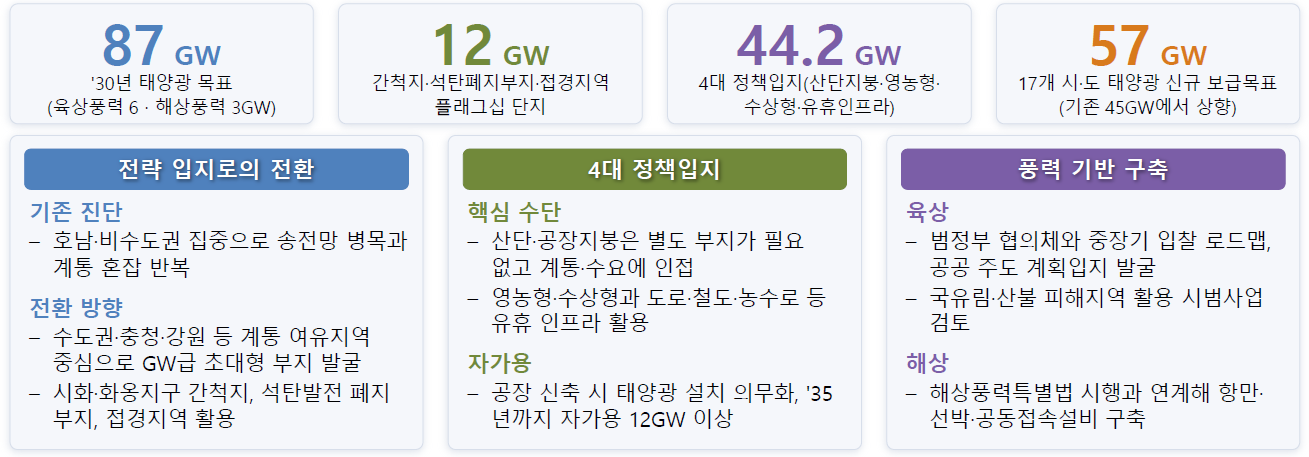Viewport: 1309px width, 457px height.
Task: Click the 4대 정책입지 green header
Action: [655, 169]
